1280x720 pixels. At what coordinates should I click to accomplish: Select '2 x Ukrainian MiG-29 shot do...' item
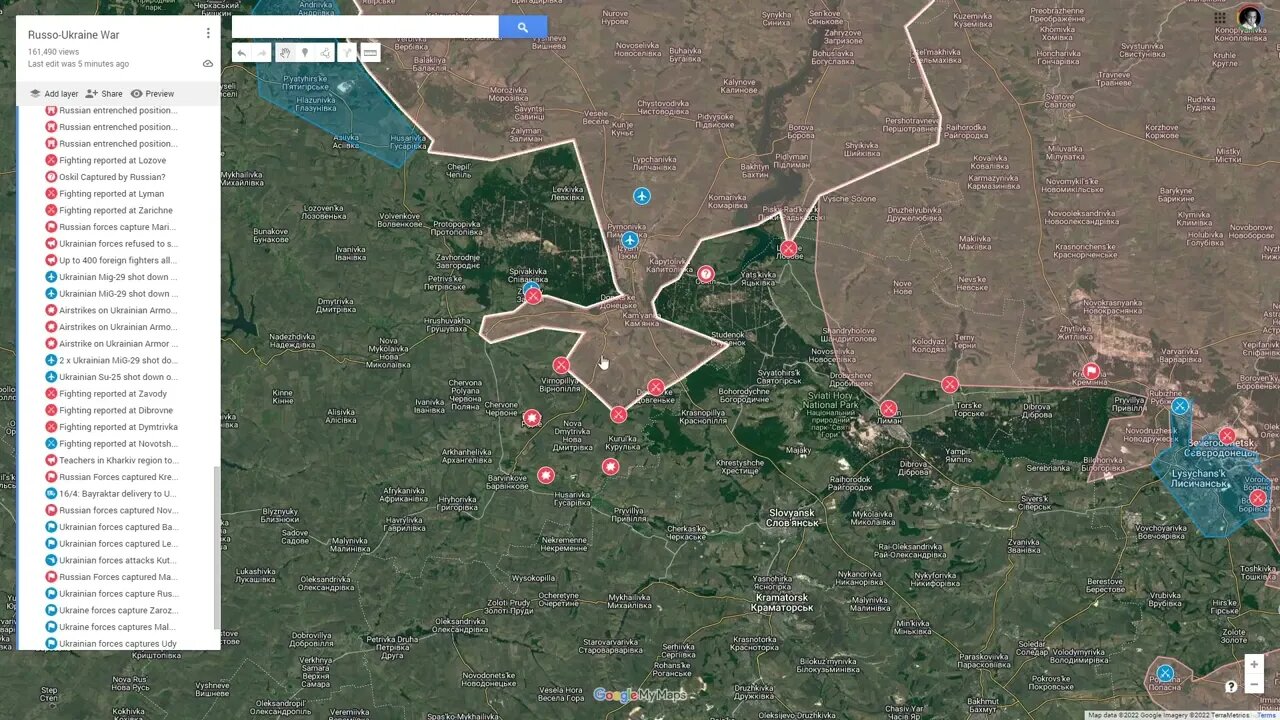(112, 360)
